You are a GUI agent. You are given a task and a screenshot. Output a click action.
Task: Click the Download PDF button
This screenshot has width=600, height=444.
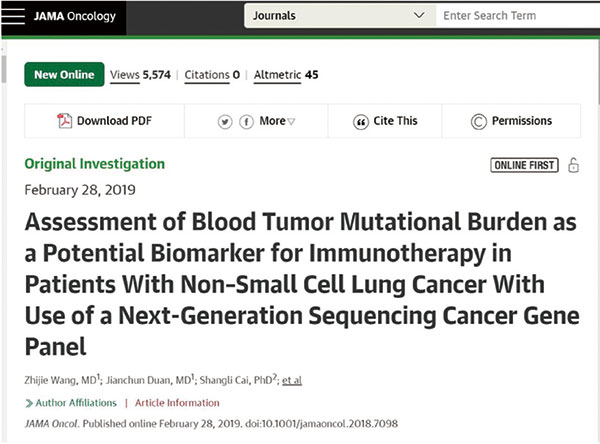(x=104, y=121)
